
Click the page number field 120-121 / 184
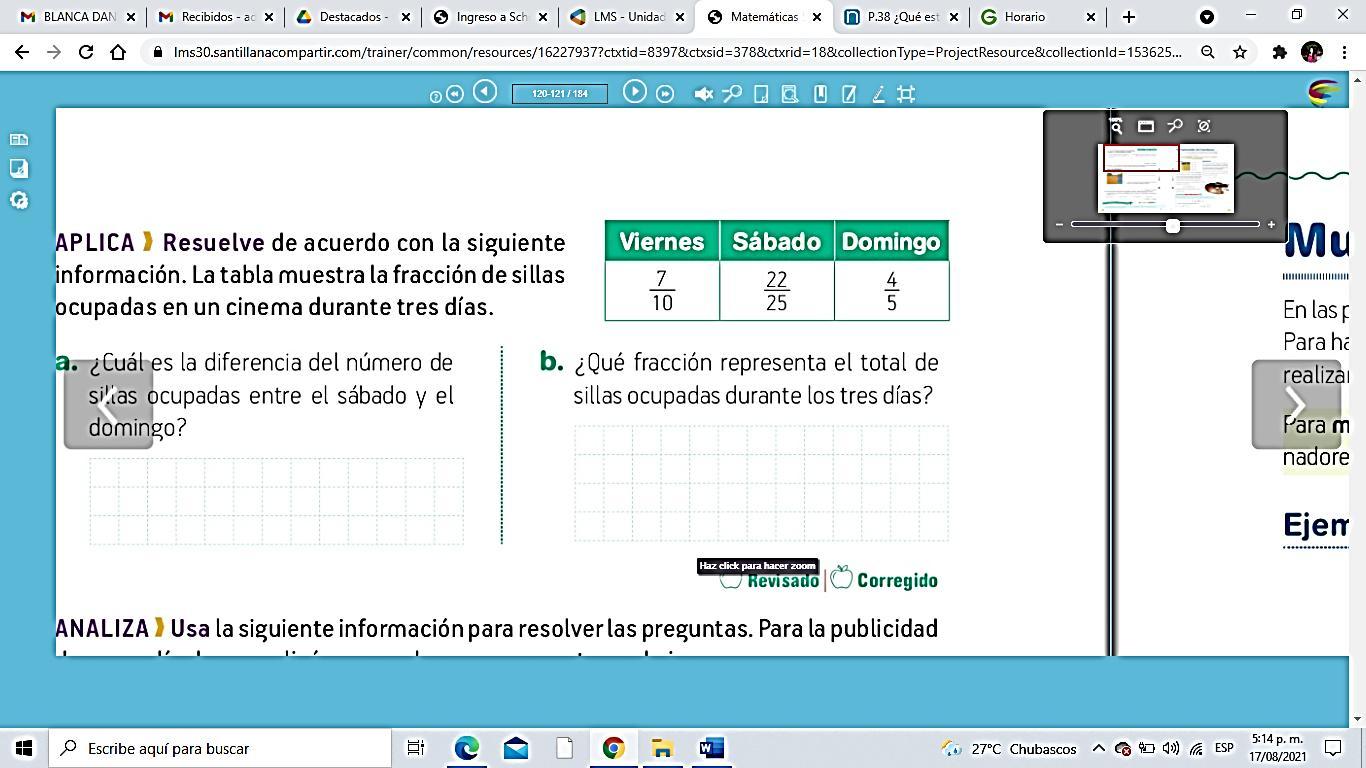tap(560, 94)
